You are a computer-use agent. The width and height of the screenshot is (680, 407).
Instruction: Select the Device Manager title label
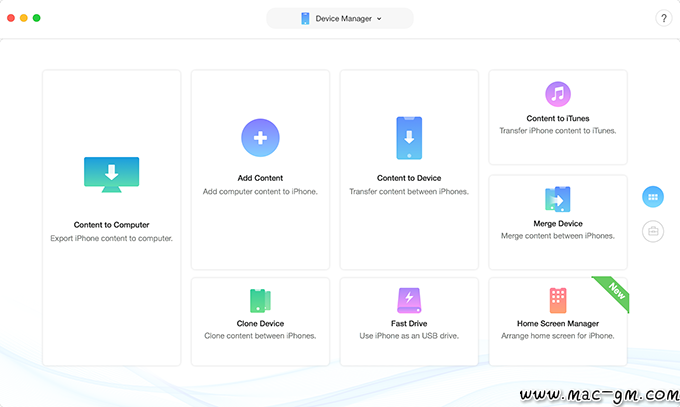(343, 19)
